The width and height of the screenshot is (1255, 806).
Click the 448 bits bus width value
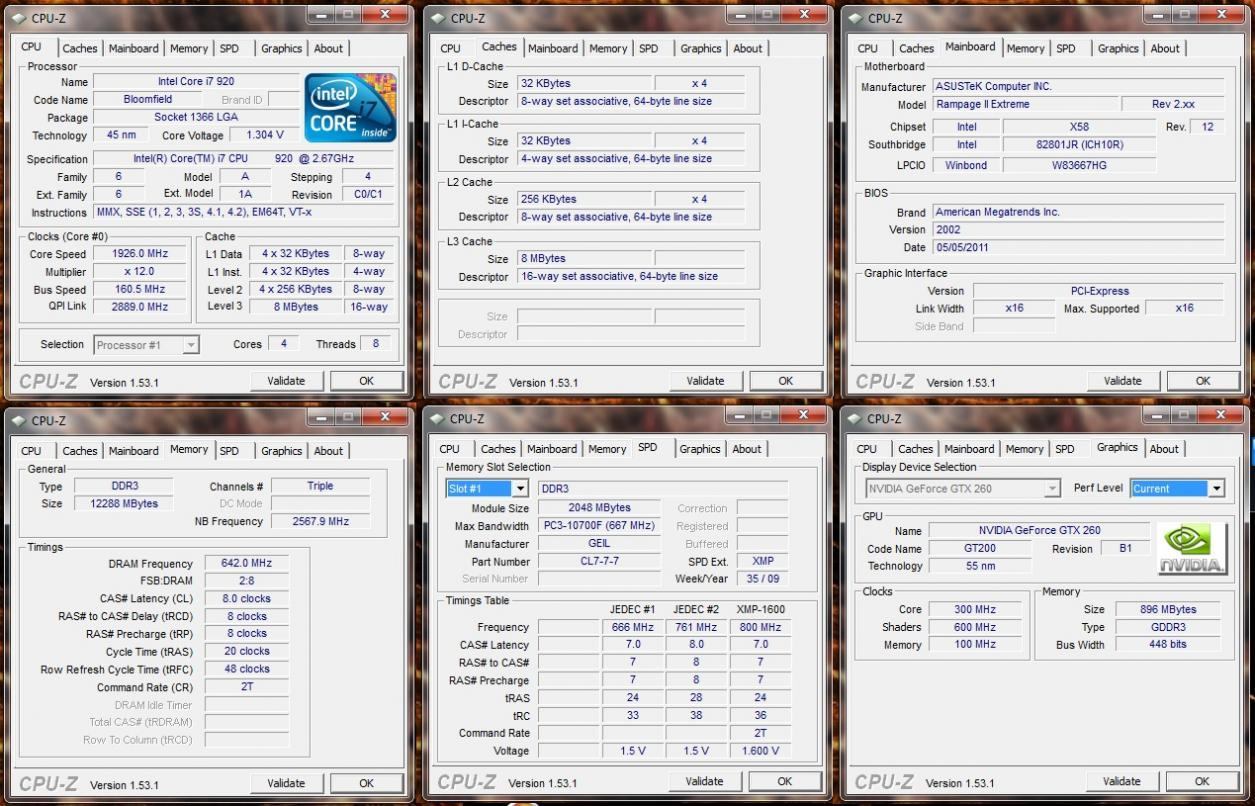1167,645
